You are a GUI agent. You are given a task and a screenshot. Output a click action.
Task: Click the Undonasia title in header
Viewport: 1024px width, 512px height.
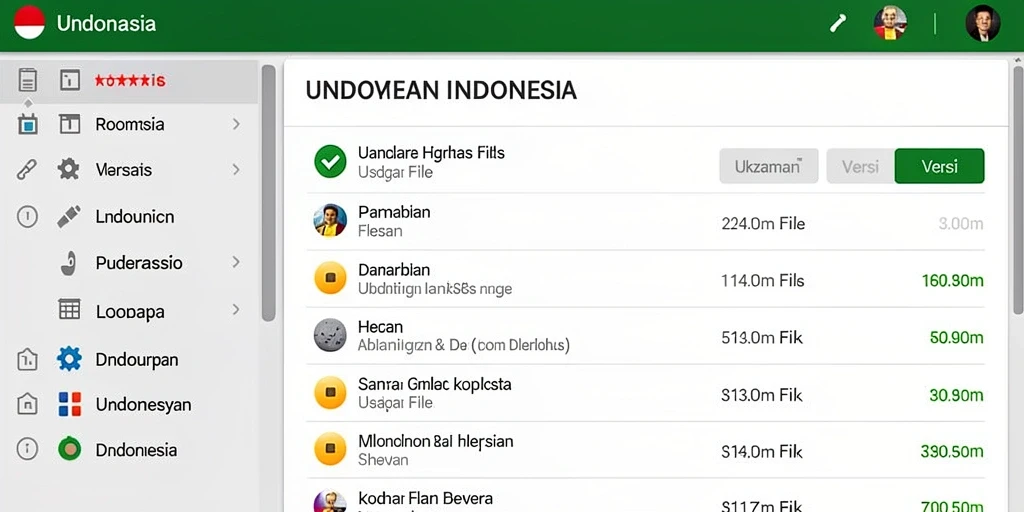106,24
